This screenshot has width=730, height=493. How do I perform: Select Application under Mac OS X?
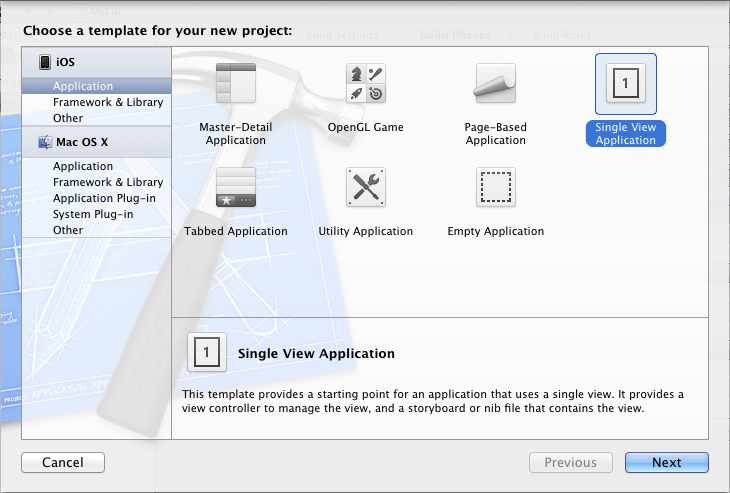click(96, 166)
